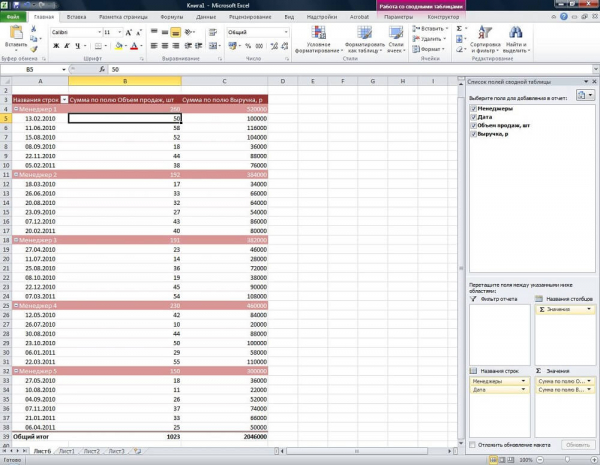Uncheck the Менеджеры field checkbox
The width and height of the screenshot is (600, 465).
(474, 109)
